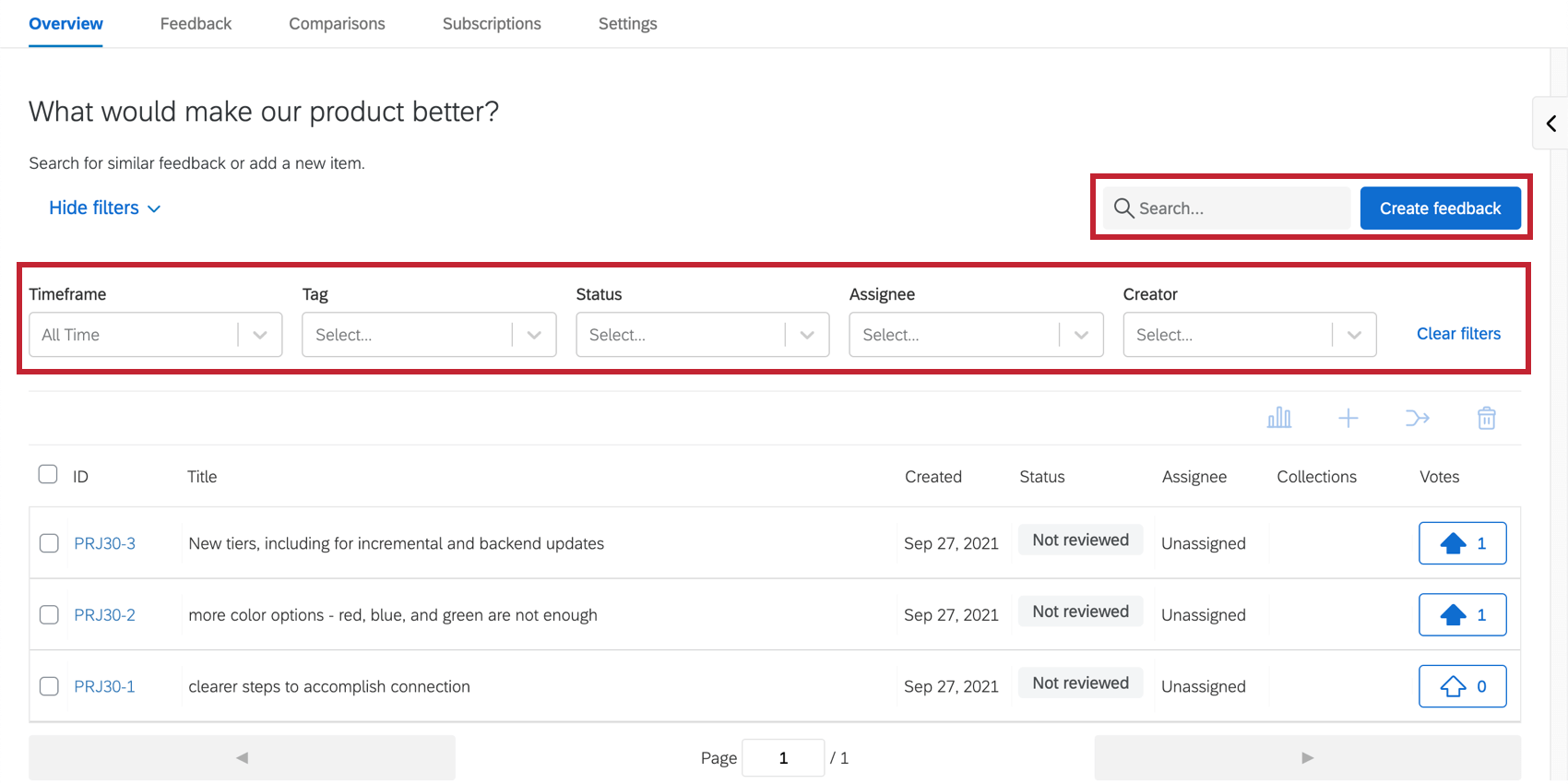Collapse filters using Hide filters
This screenshot has width=1568, height=784.
(104, 208)
